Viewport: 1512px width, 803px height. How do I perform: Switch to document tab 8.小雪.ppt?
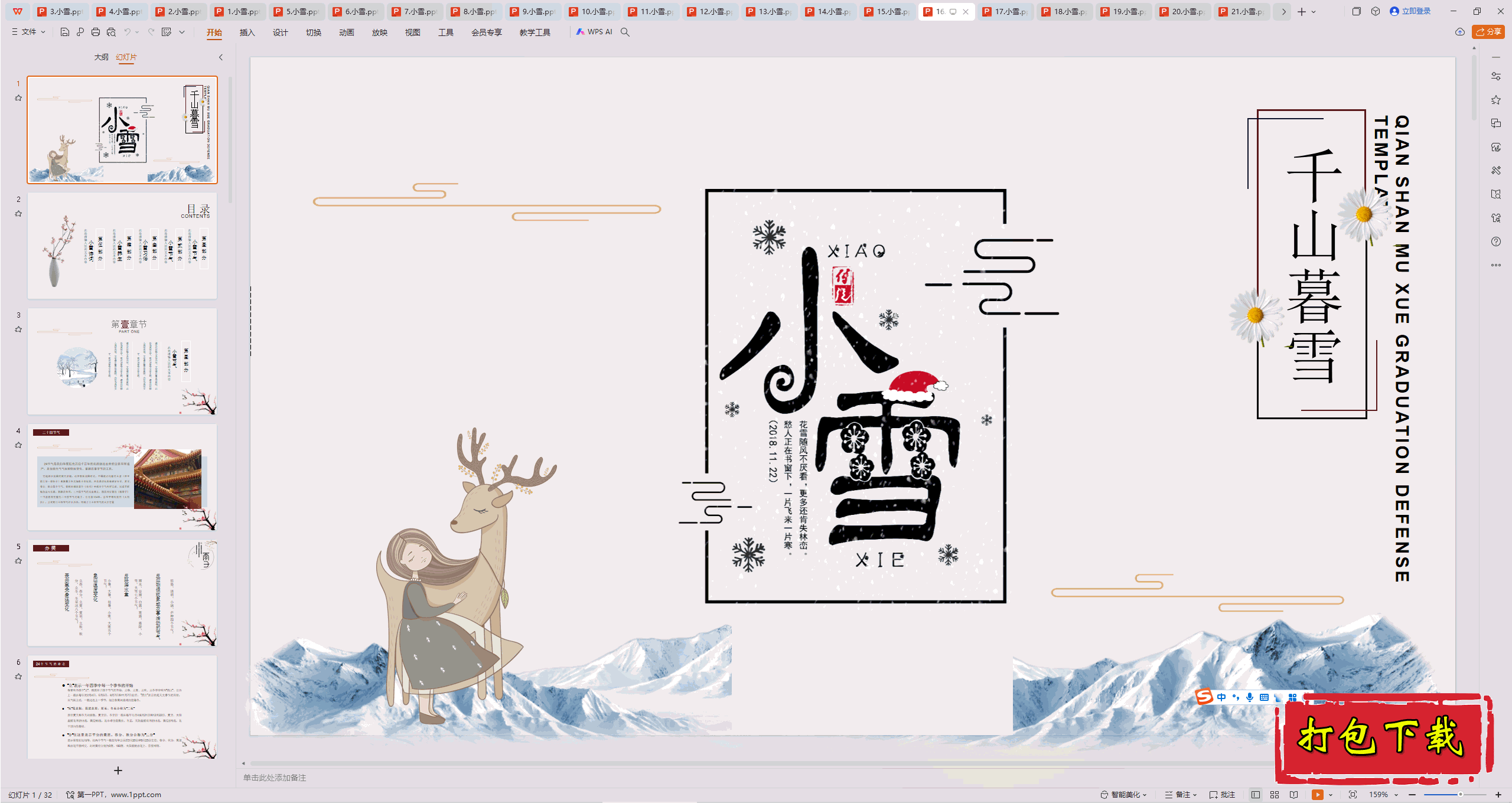[x=475, y=12]
